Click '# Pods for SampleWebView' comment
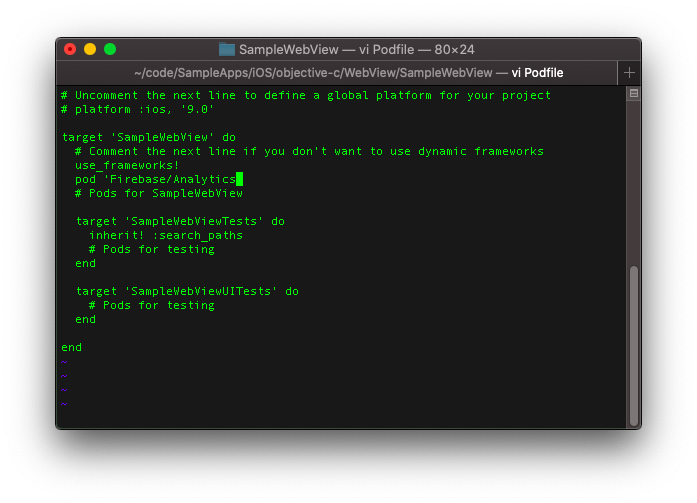The image size is (697, 503). [x=159, y=193]
